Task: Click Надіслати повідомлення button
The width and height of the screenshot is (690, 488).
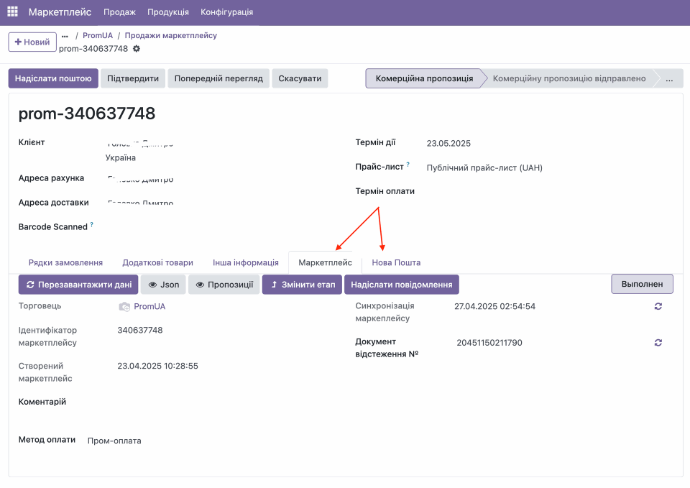Action: (x=401, y=285)
